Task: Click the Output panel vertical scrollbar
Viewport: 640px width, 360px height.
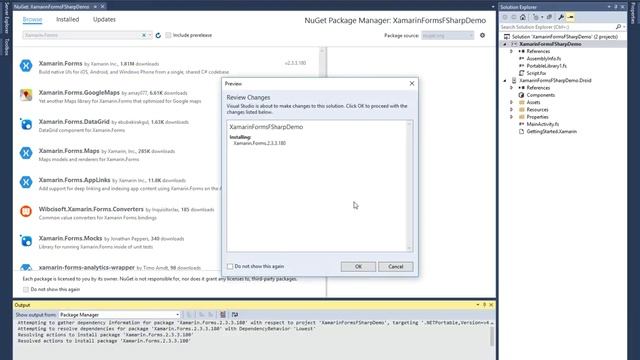Action: pos(492,336)
